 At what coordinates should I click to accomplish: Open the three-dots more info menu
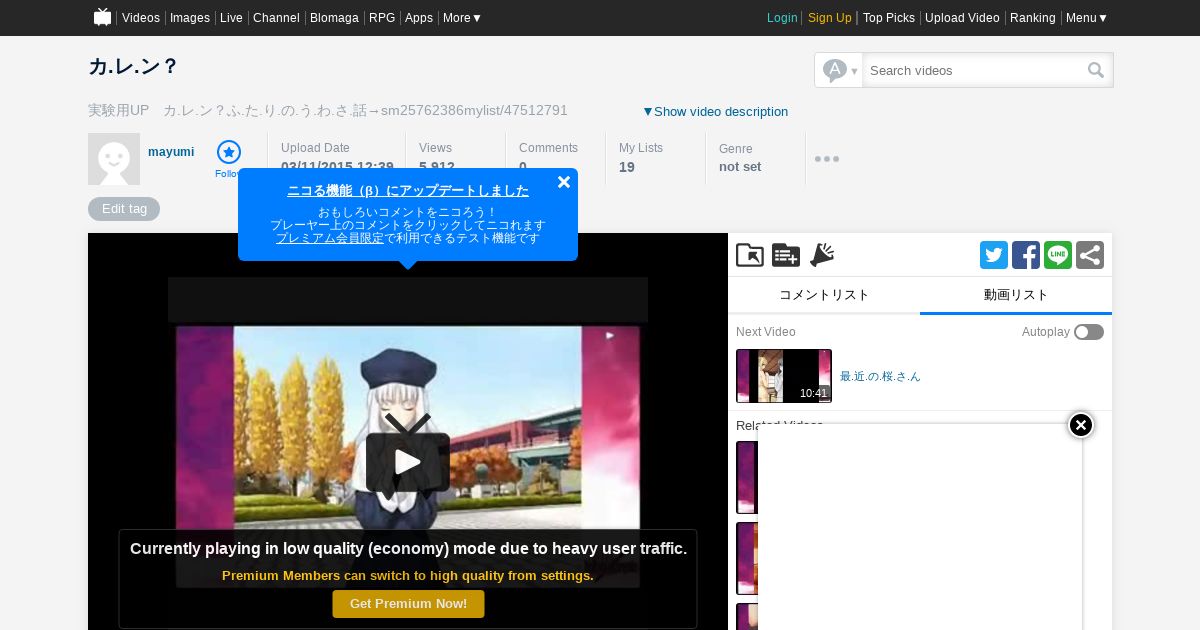coord(827,159)
